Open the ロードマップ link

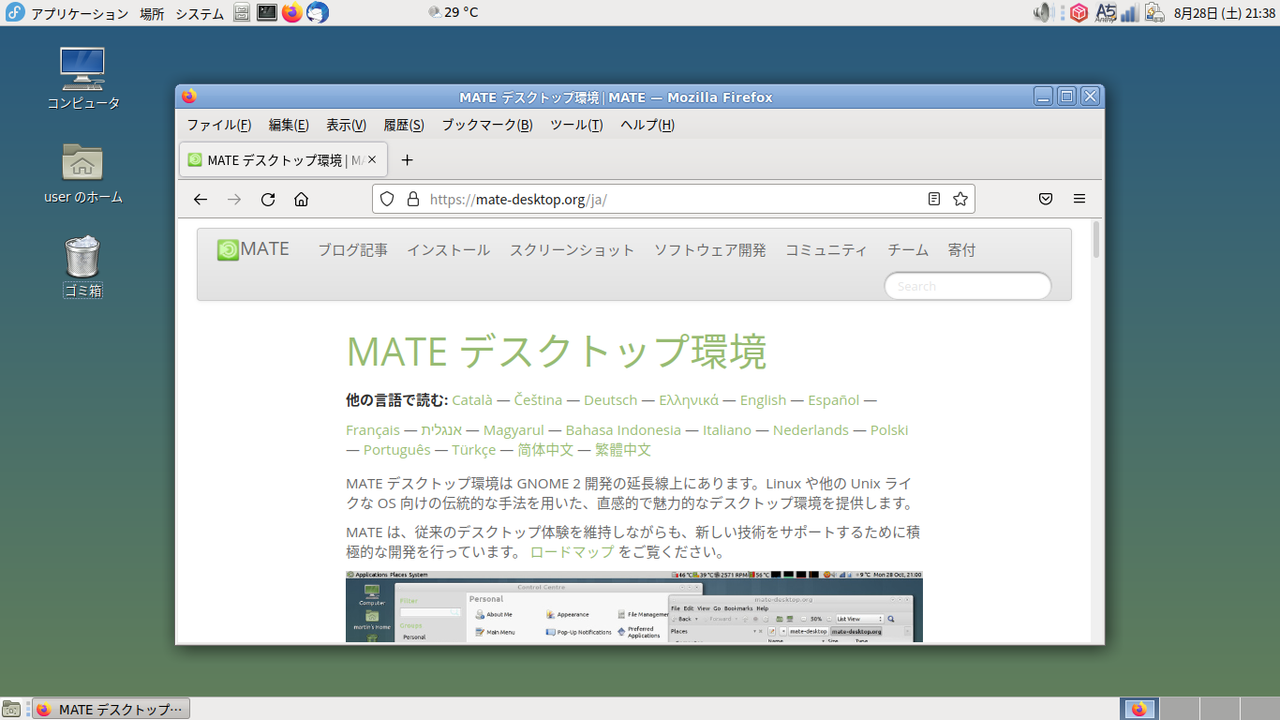coord(572,552)
